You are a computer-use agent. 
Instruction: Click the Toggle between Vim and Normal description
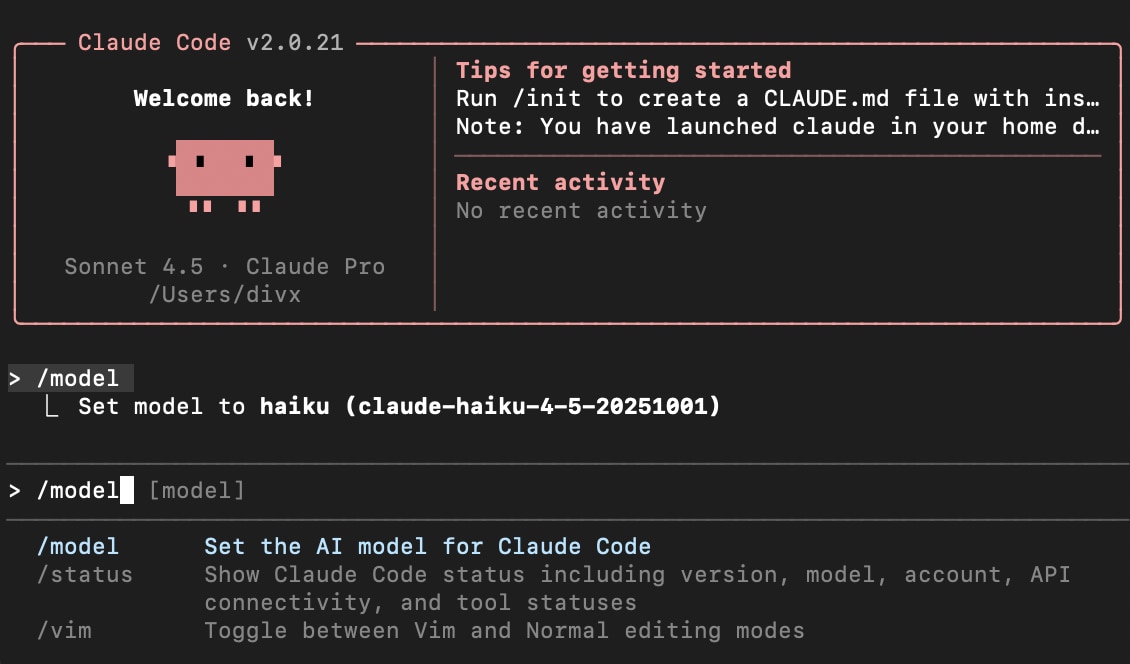(x=504, y=630)
